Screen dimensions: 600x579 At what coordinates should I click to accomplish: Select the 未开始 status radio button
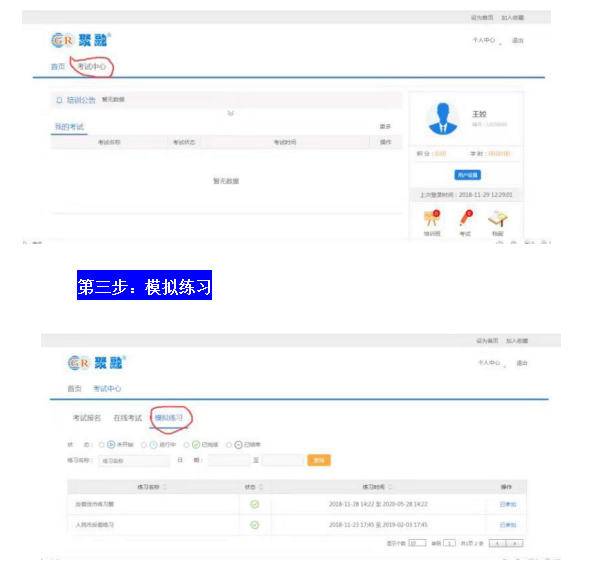point(101,444)
